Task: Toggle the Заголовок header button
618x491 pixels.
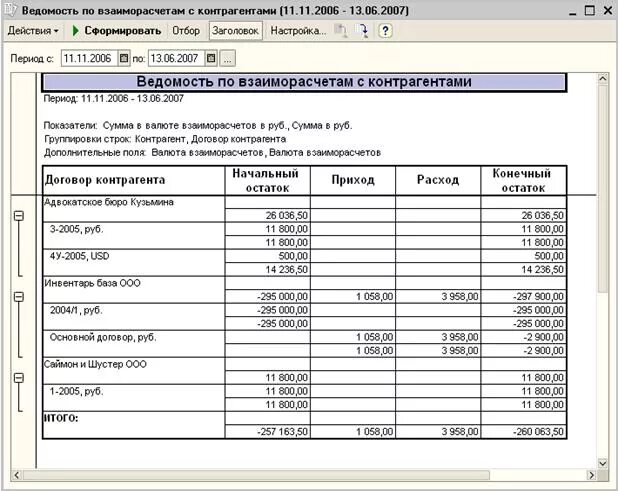Action: (235, 31)
